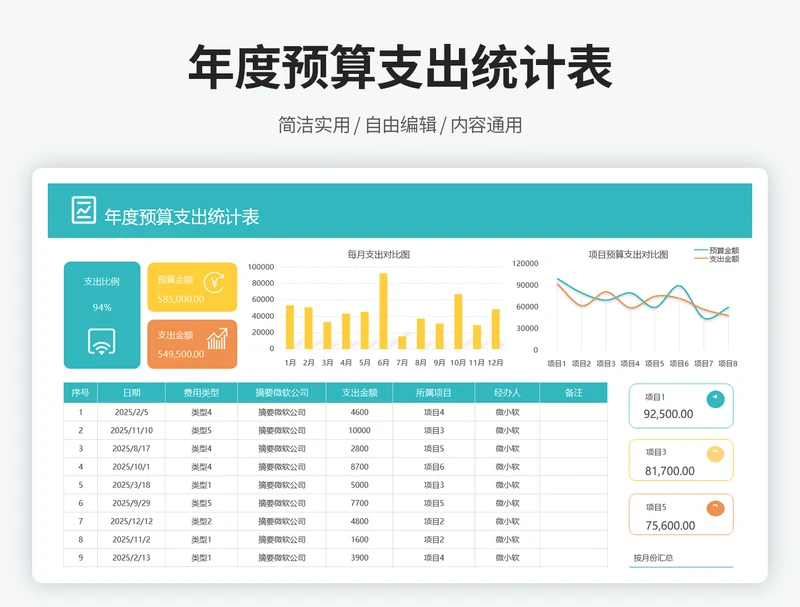The width and height of the screenshot is (800, 607).
Task: Select amount cell 4800
Action: (x=359, y=521)
